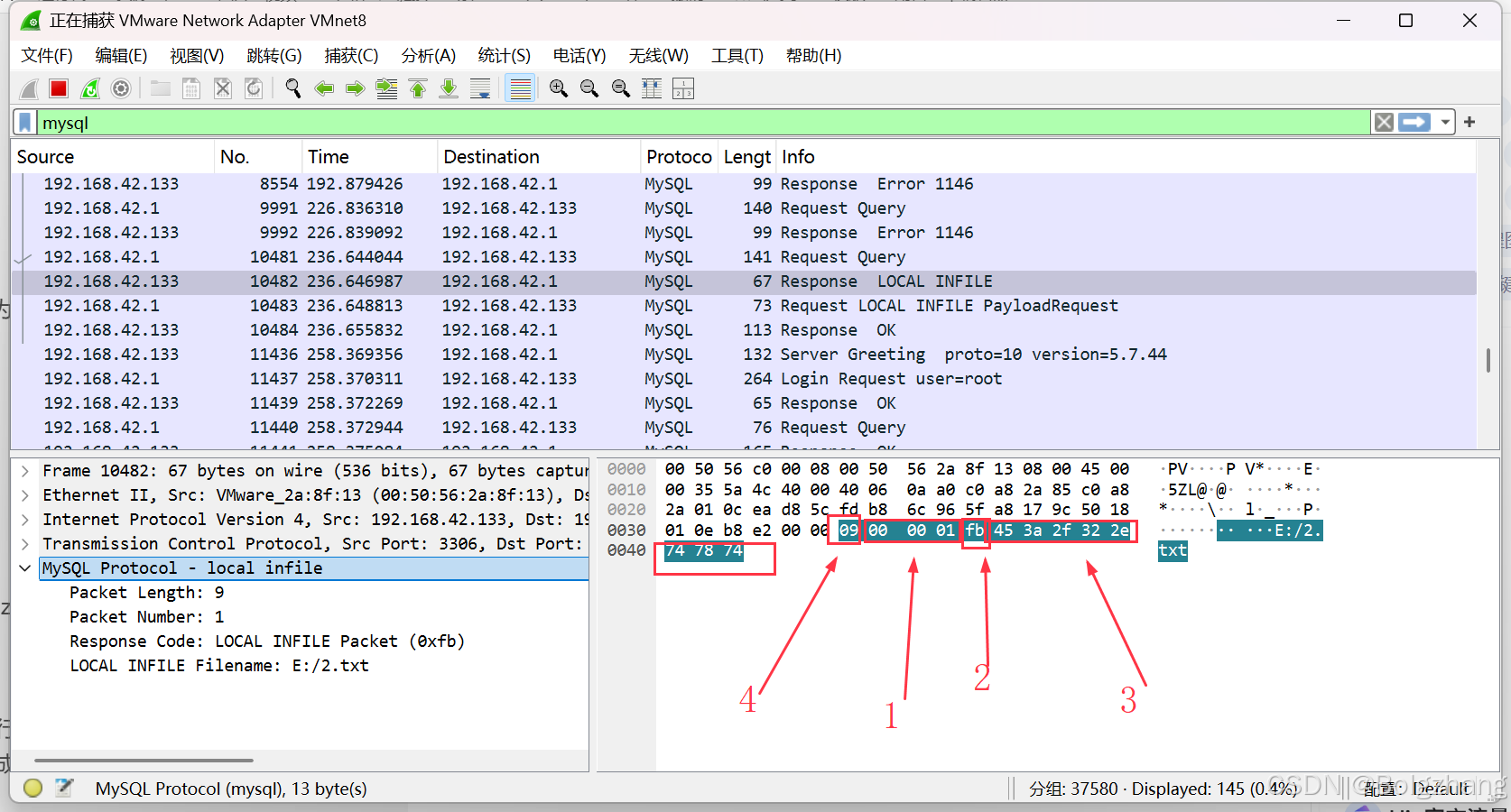Open expert information status circle
Image resolution: width=1511 pixels, height=812 pixels.
coord(33,788)
